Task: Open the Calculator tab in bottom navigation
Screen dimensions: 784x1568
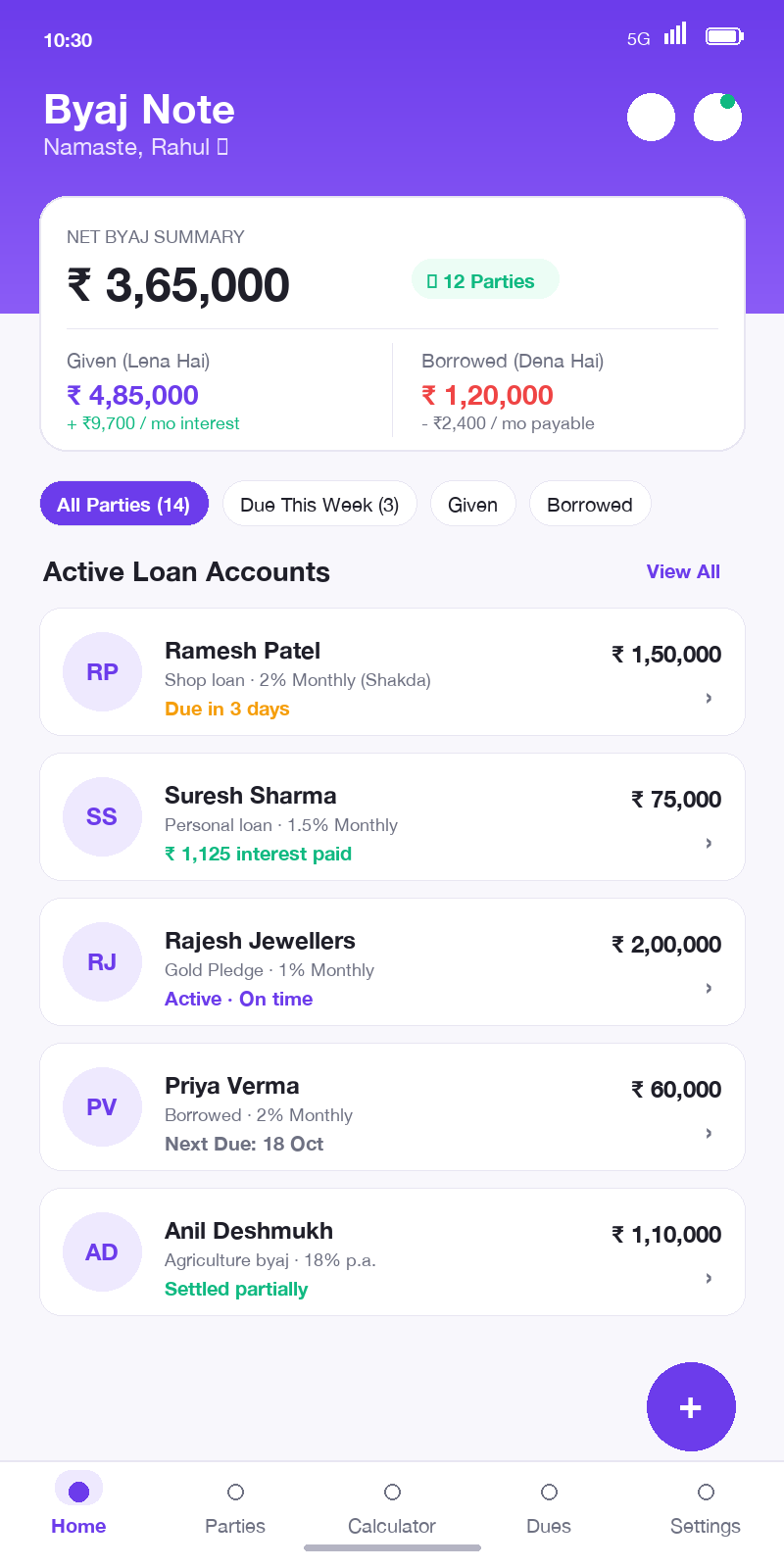Action: [392, 1507]
